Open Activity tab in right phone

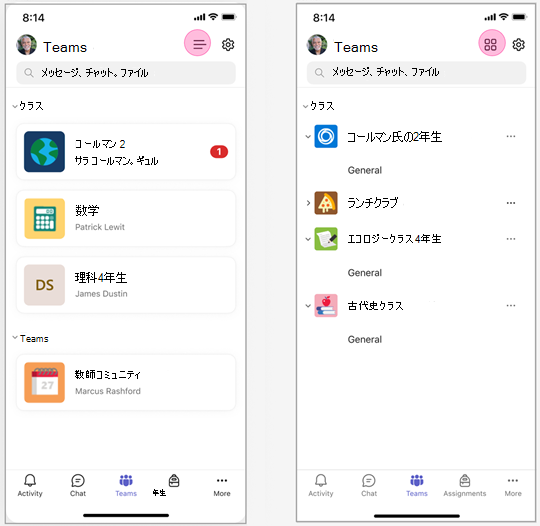click(x=321, y=485)
